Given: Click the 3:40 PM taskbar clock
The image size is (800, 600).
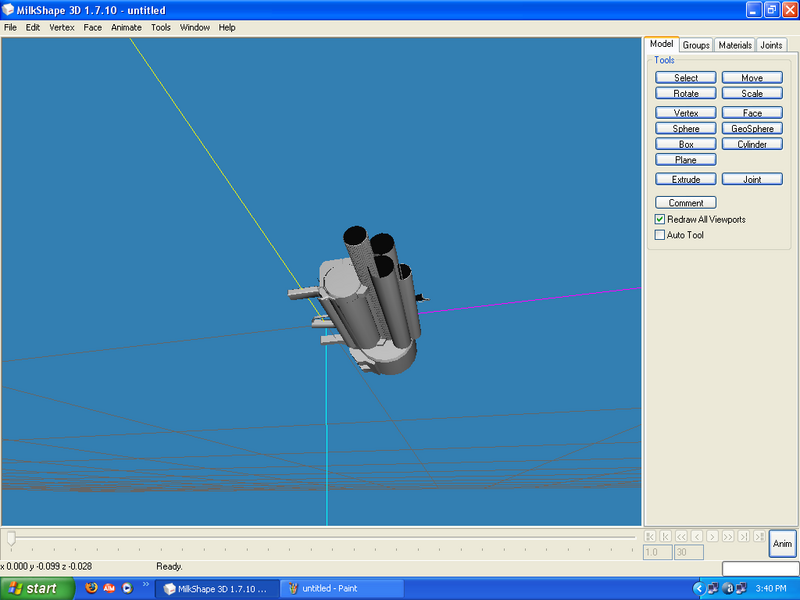Looking at the screenshot, I should (770, 588).
